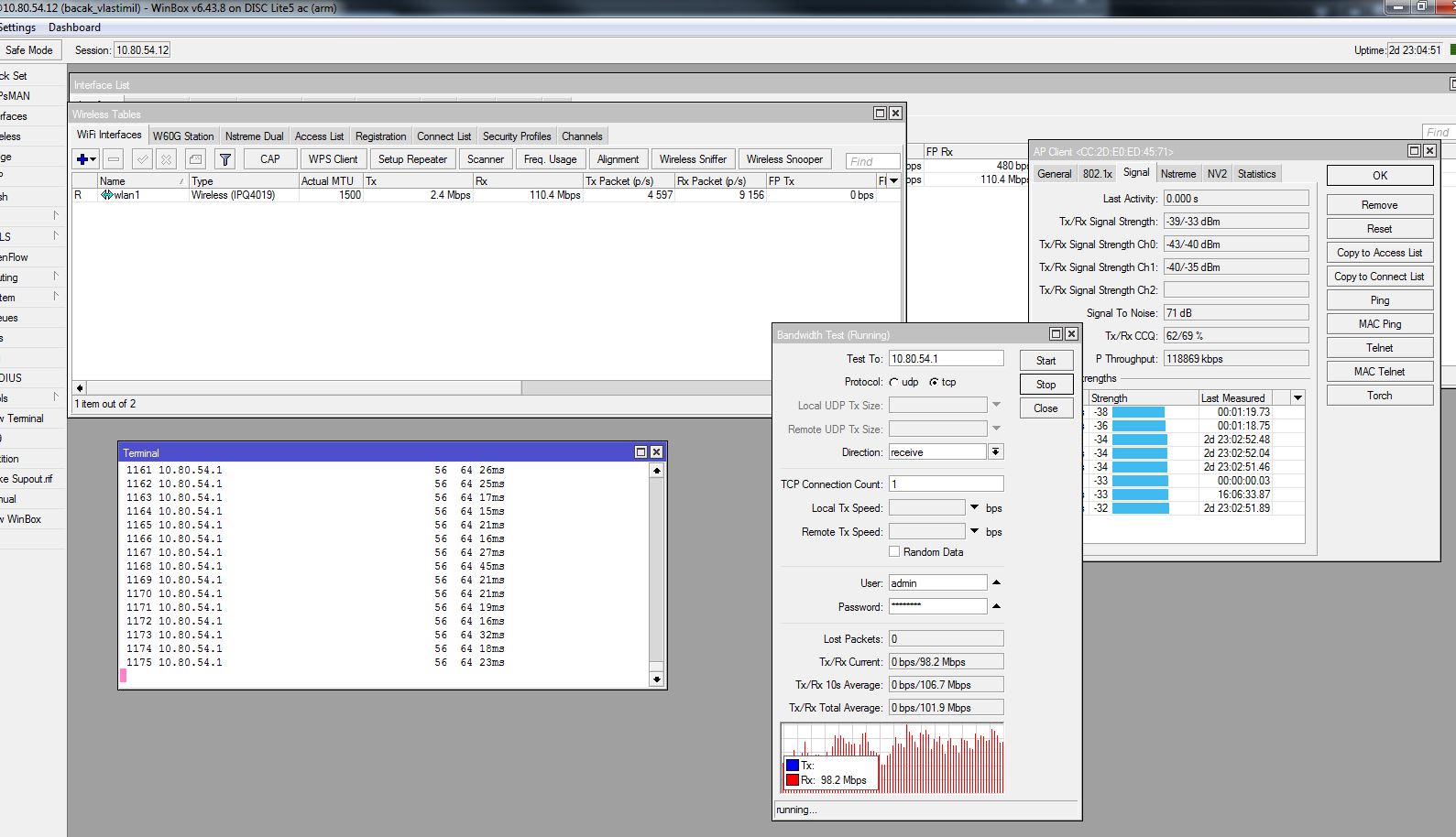Open the Channels tab
The width and height of the screenshot is (1456, 837).
582,136
